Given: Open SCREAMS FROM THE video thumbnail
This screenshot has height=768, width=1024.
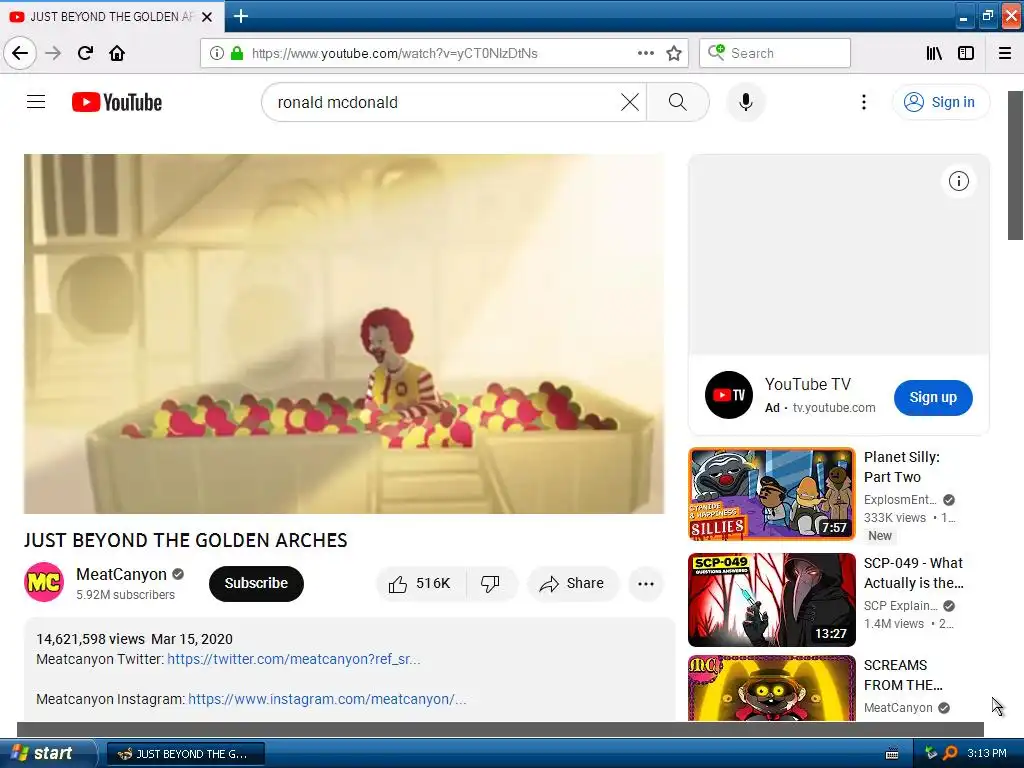Looking at the screenshot, I should click(x=771, y=688).
